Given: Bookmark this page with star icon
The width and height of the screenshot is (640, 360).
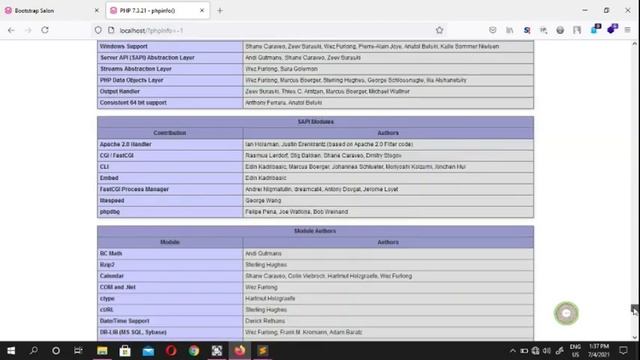Looking at the screenshot, I should coord(439,30).
